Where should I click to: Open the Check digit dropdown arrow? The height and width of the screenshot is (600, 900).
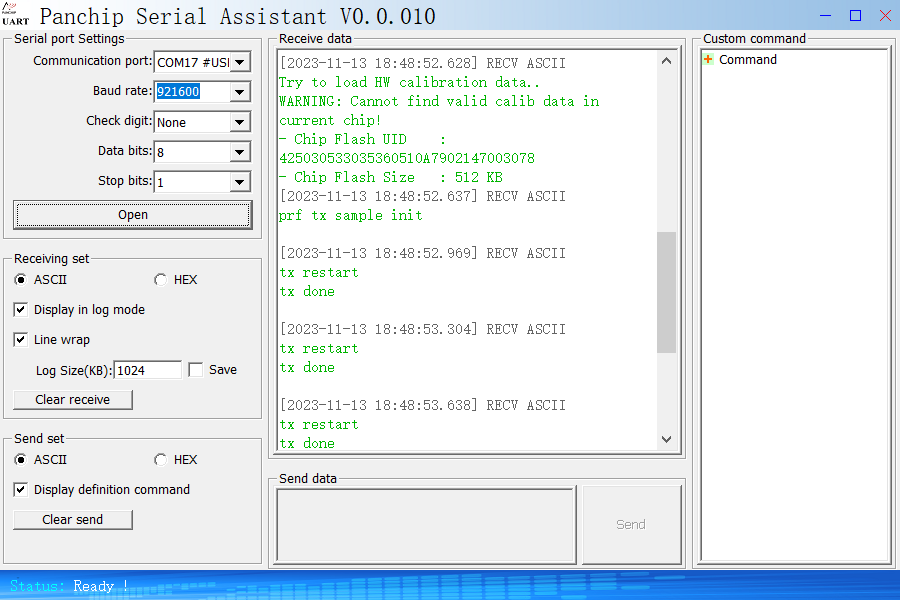[x=240, y=122]
